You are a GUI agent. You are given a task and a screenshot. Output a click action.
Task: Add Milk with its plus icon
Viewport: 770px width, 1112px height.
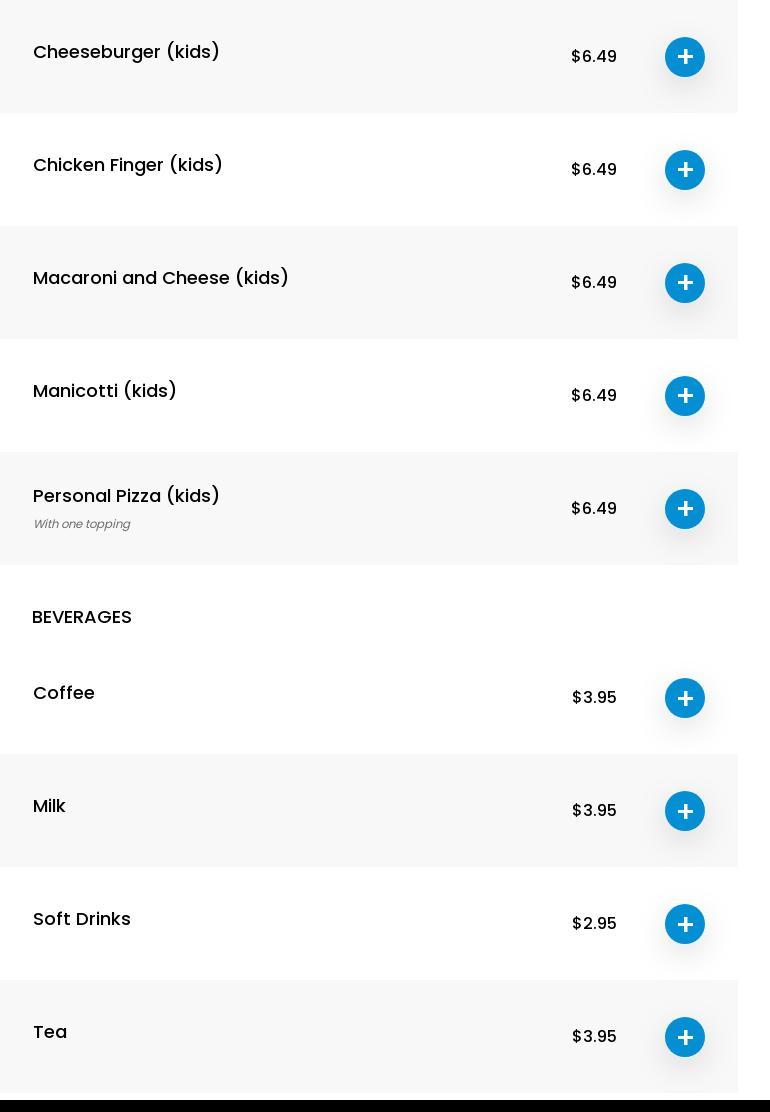(685, 811)
